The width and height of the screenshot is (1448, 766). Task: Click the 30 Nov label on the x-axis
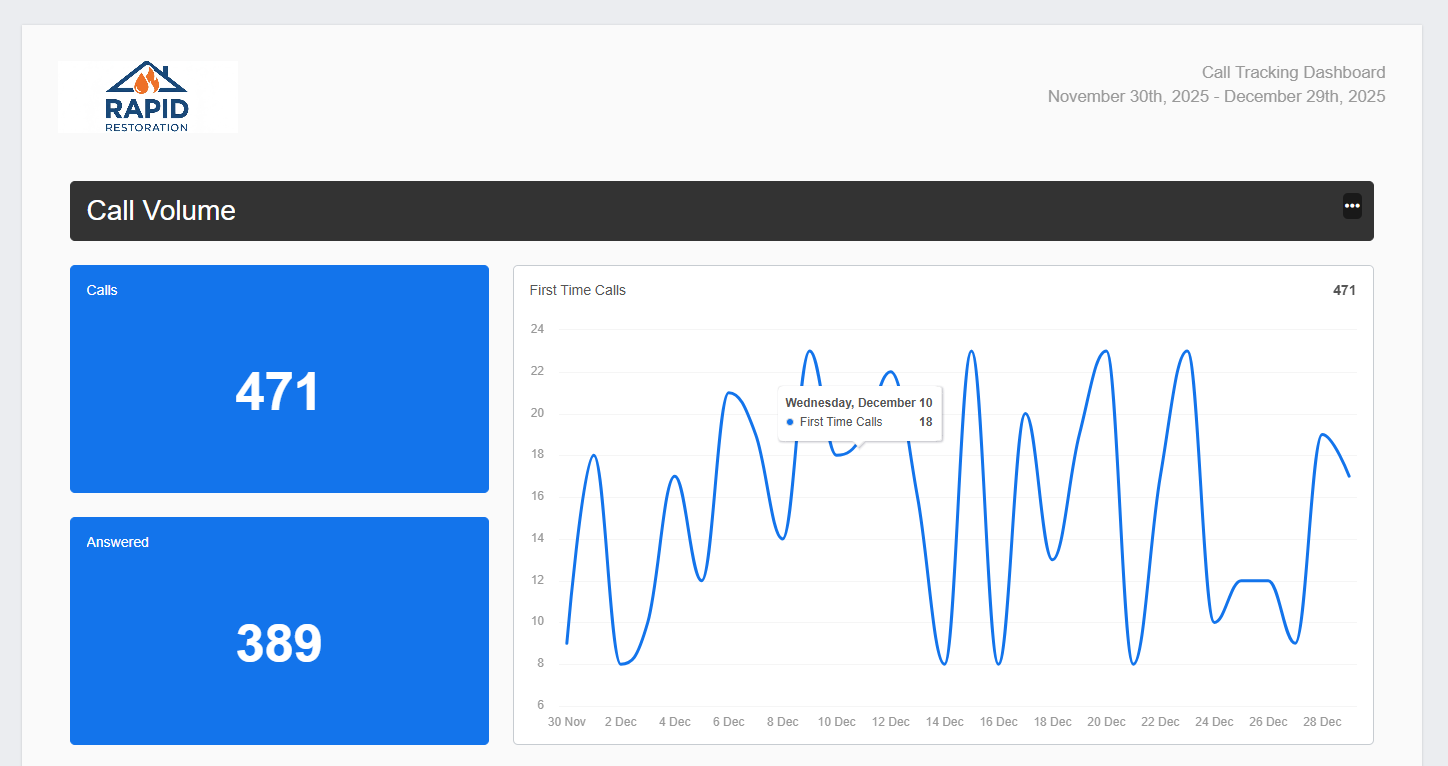[x=566, y=721]
